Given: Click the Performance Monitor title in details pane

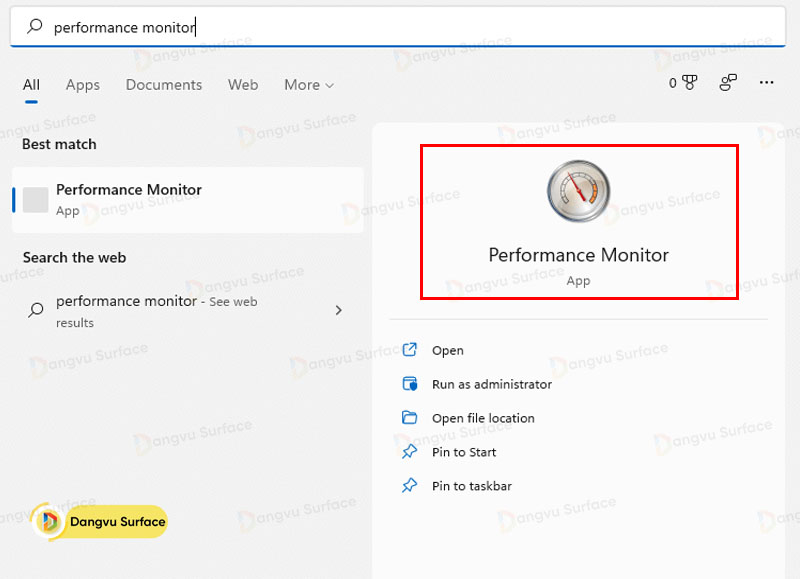Looking at the screenshot, I should pyautogui.click(x=578, y=255).
